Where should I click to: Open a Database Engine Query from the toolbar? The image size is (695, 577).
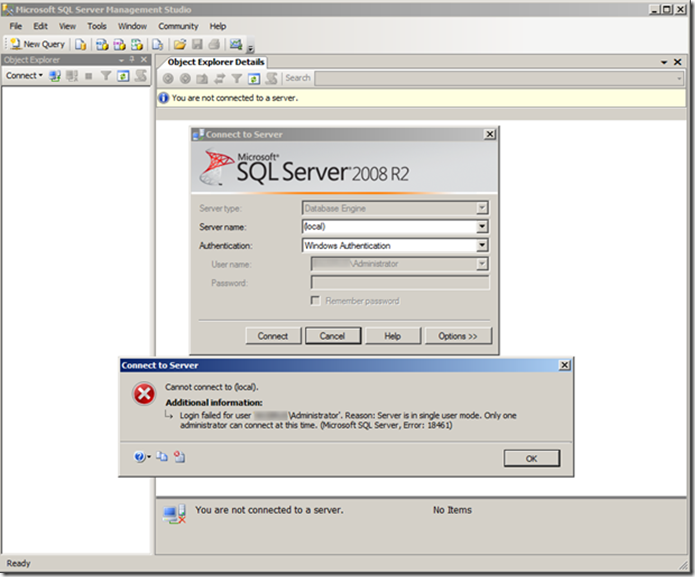80,44
